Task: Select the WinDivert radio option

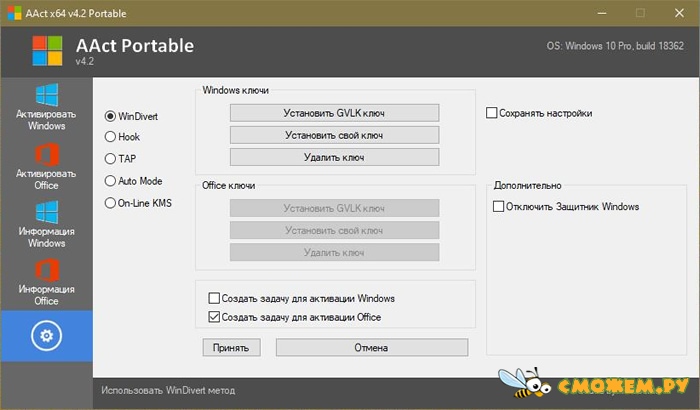Action: pyautogui.click(x=131, y=116)
